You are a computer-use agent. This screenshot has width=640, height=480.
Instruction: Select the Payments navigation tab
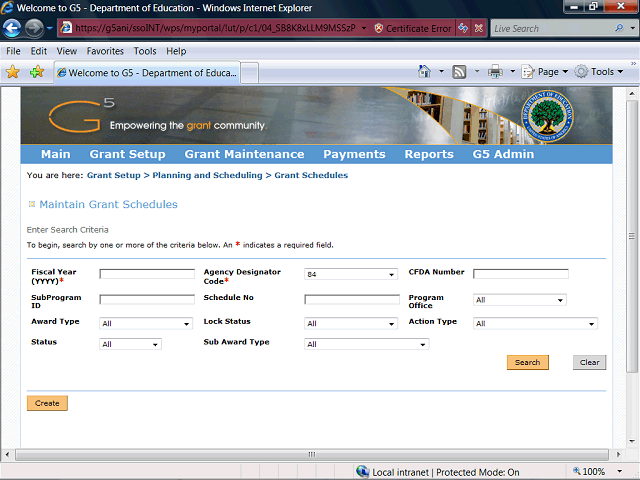coord(354,154)
